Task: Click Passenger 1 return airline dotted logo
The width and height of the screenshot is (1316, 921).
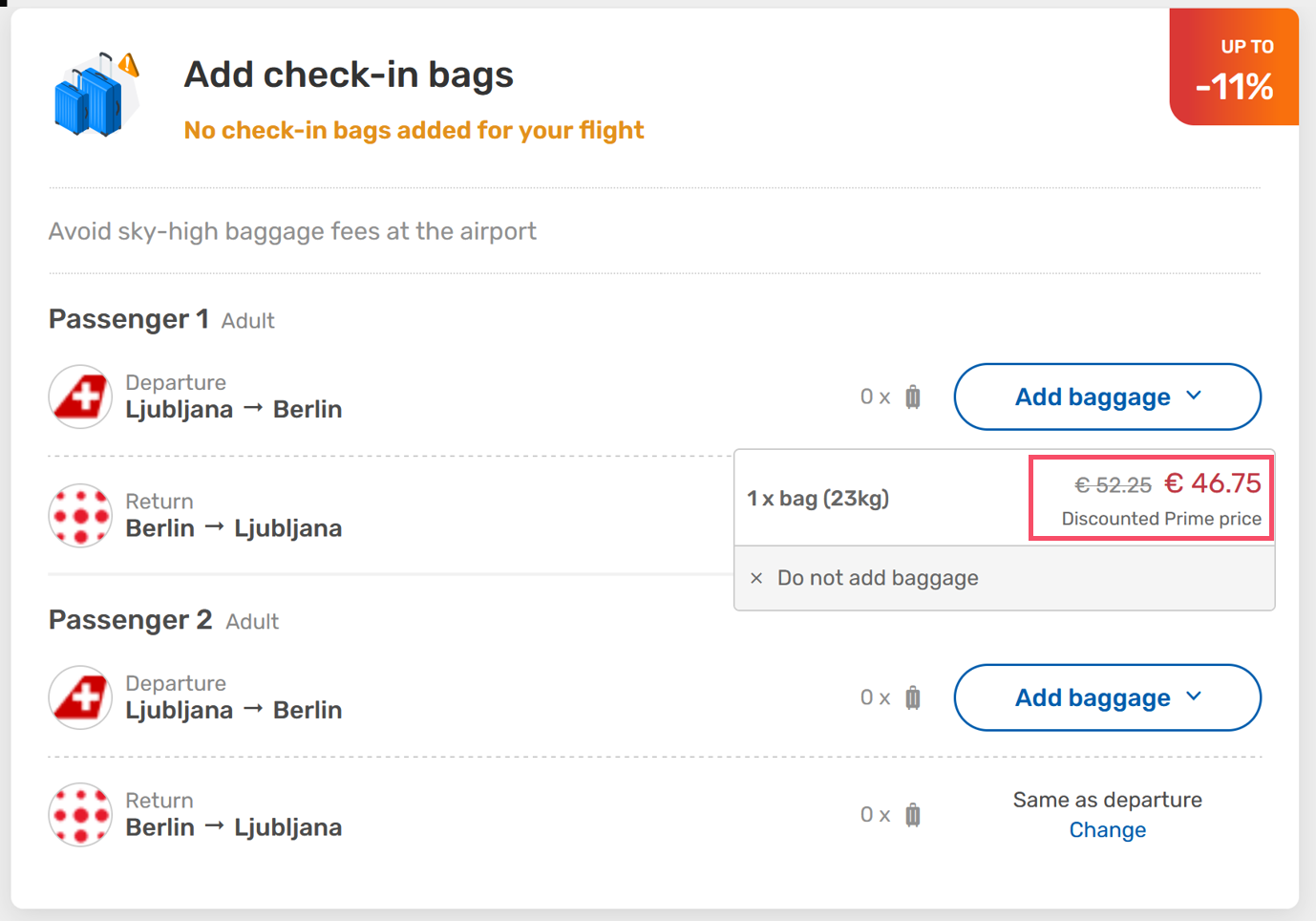Action: pos(80,516)
